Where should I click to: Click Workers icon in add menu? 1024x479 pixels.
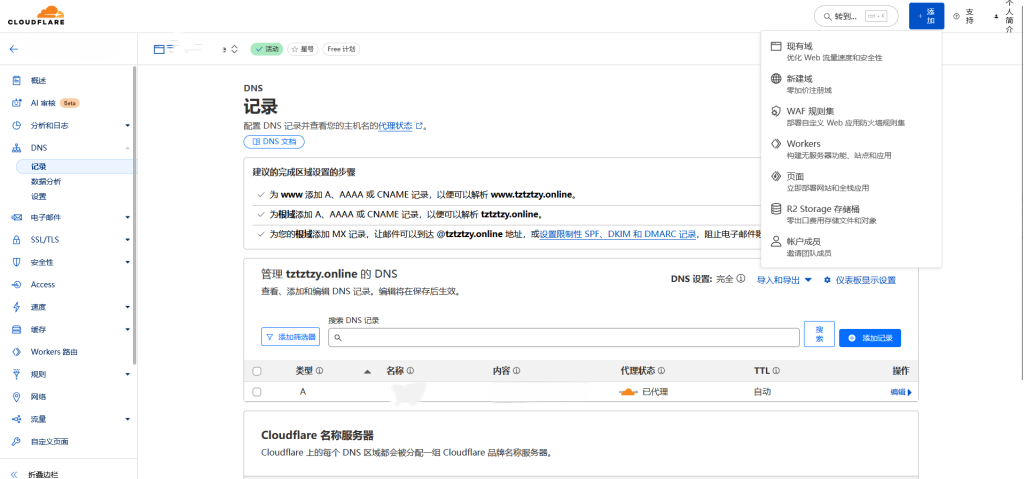pyautogui.click(x=776, y=144)
